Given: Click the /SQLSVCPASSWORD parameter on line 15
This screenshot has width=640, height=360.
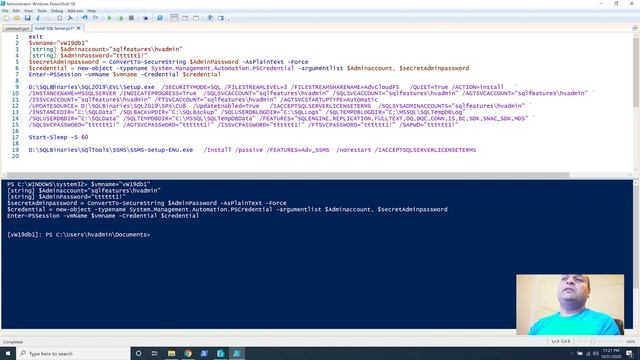Looking at the screenshot, I should pyautogui.click(x=74, y=124).
